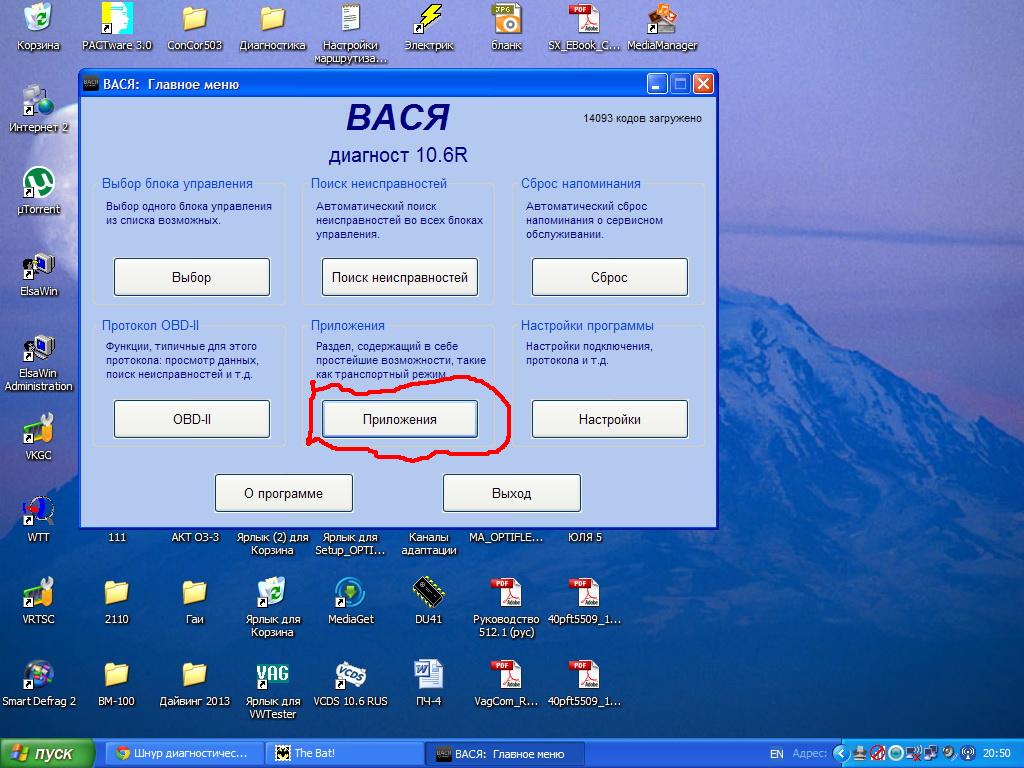
Task: Open the пуск Start menu
Action: coord(47,754)
